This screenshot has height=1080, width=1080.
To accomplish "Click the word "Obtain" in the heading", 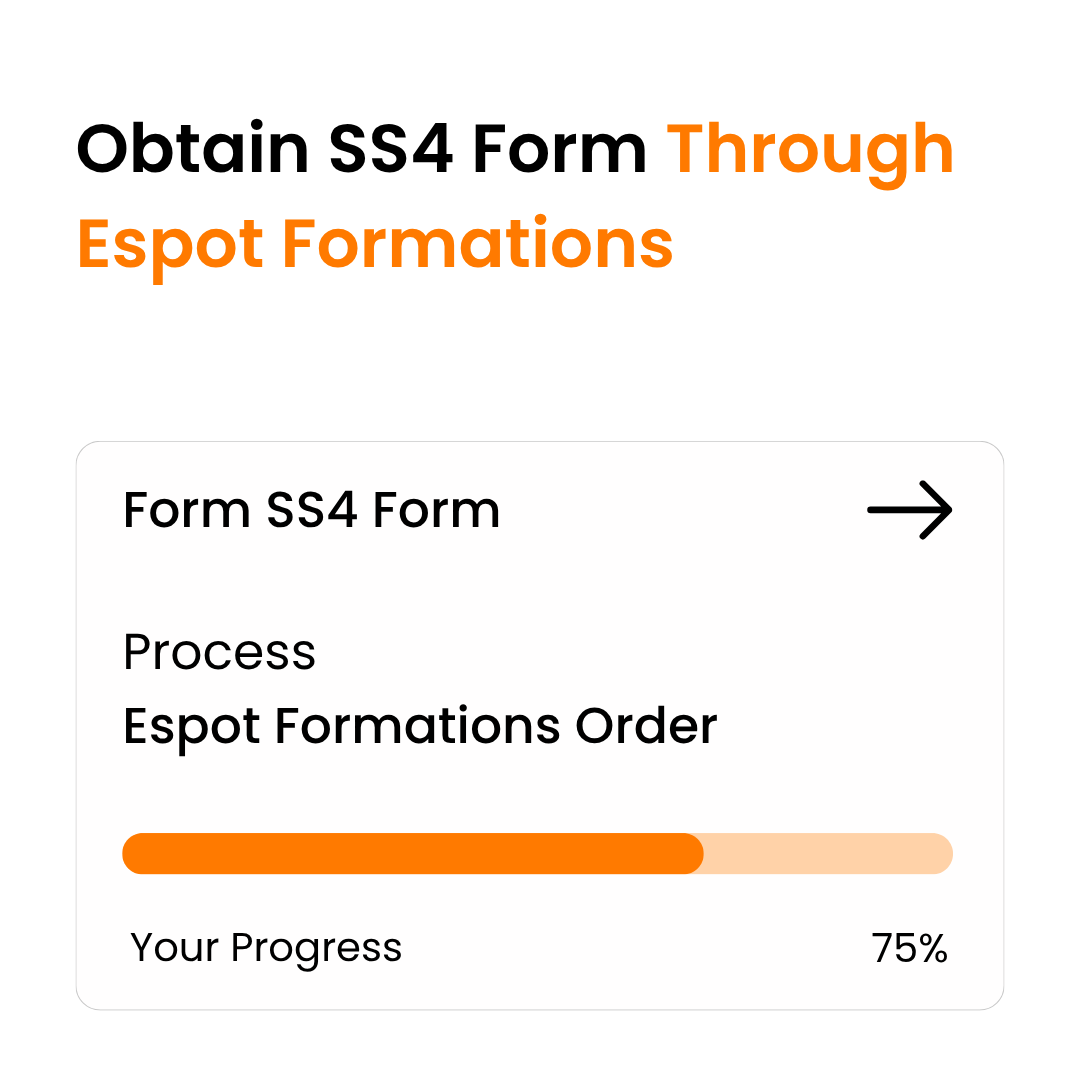I will (x=193, y=150).
